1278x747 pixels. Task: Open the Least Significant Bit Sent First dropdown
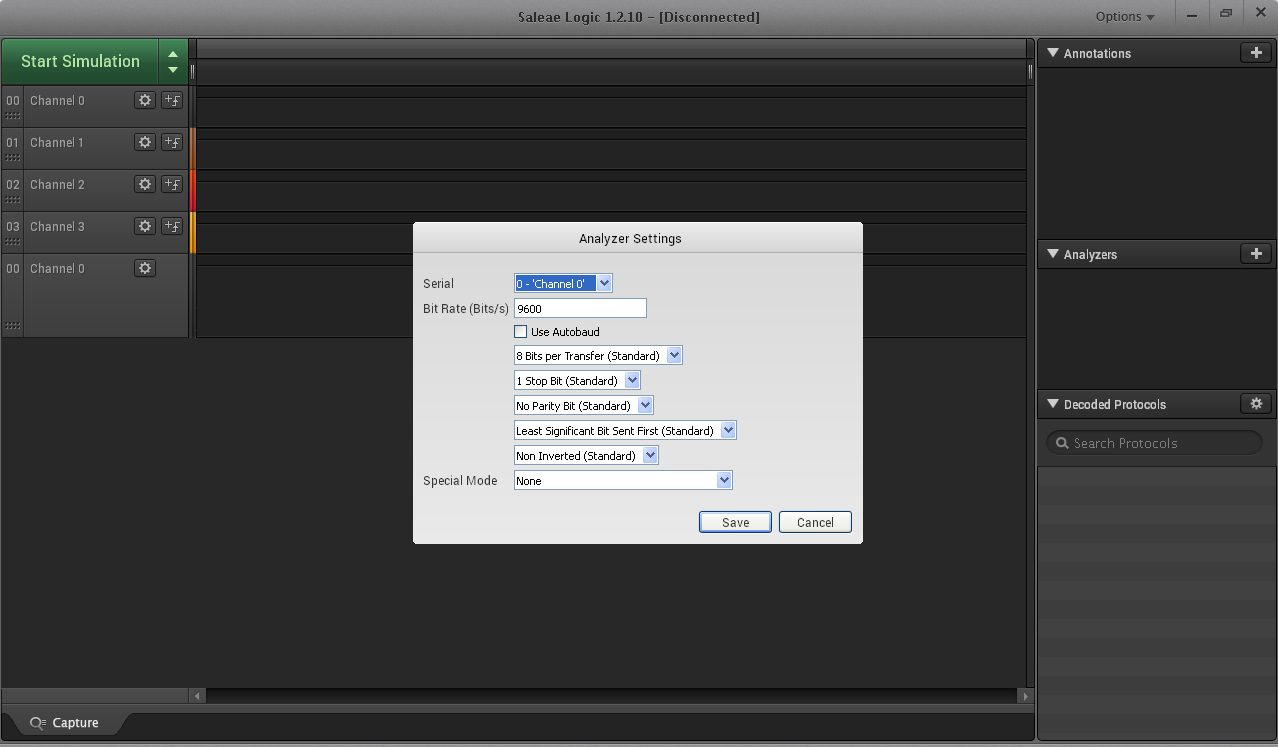[x=625, y=431]
